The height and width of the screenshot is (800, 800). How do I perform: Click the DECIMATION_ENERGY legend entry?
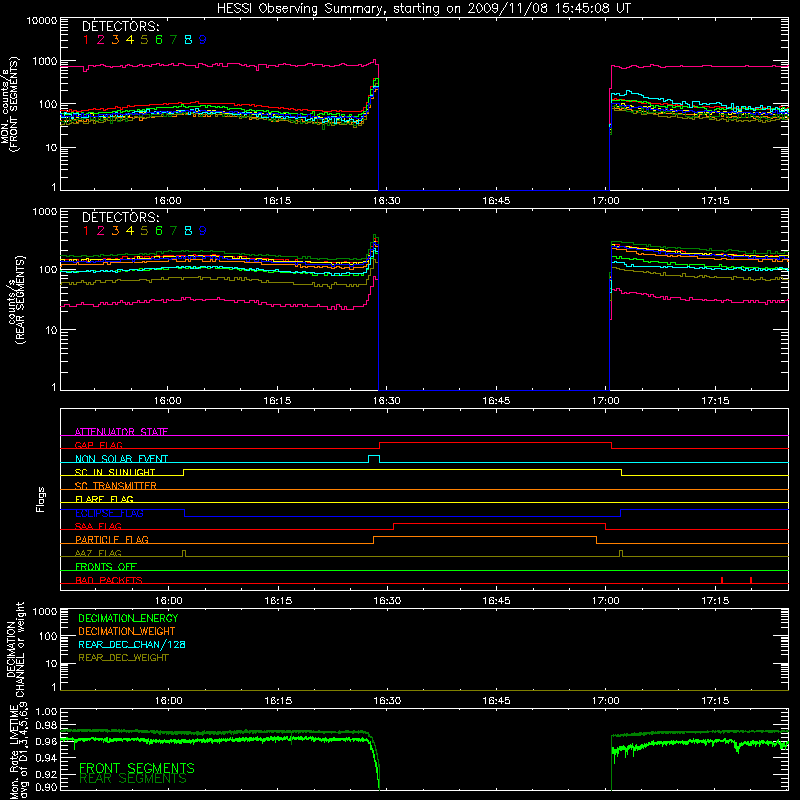coord(128,618)
